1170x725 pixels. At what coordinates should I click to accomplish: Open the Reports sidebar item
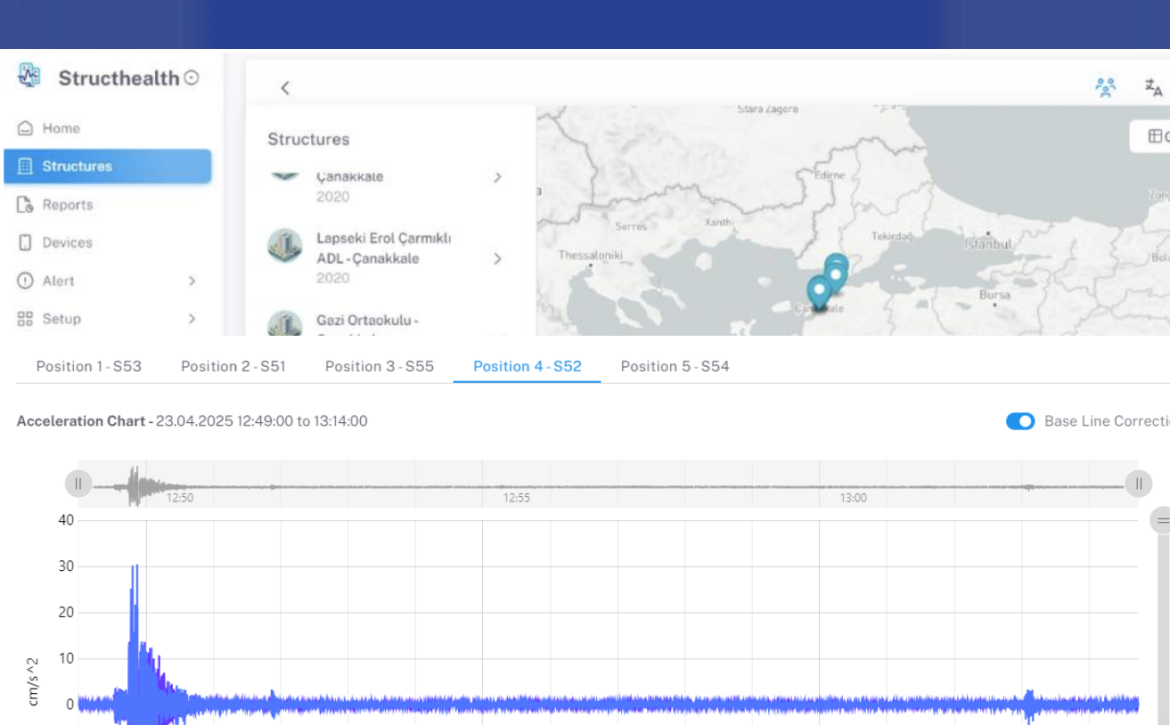click(x=67, y=204)
